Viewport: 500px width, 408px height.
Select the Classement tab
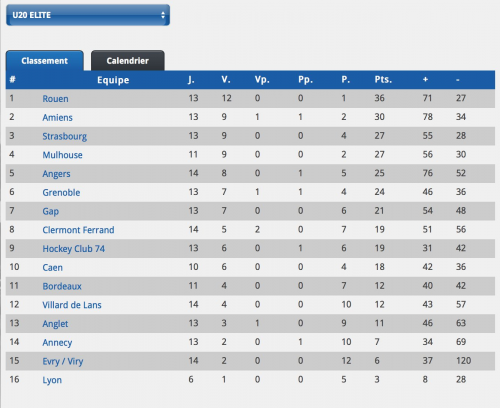click(x=45, y=61)
